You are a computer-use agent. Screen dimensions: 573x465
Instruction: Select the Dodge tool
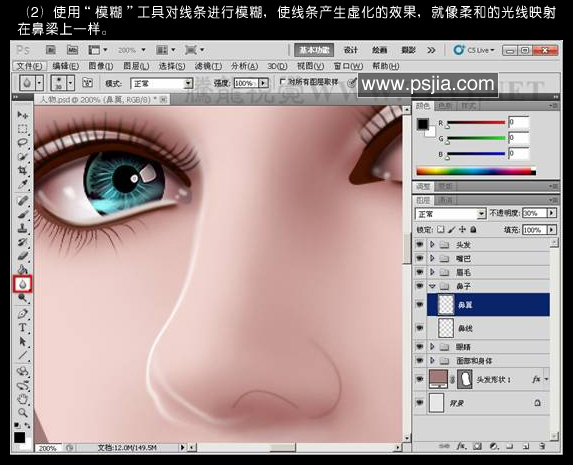pos(23,298)
